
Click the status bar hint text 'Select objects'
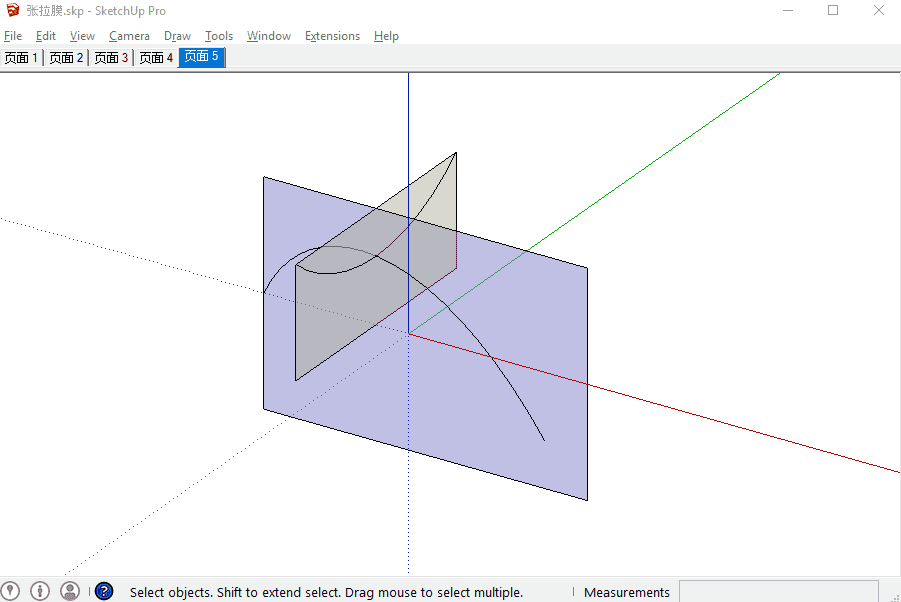(x=326, y=592)
